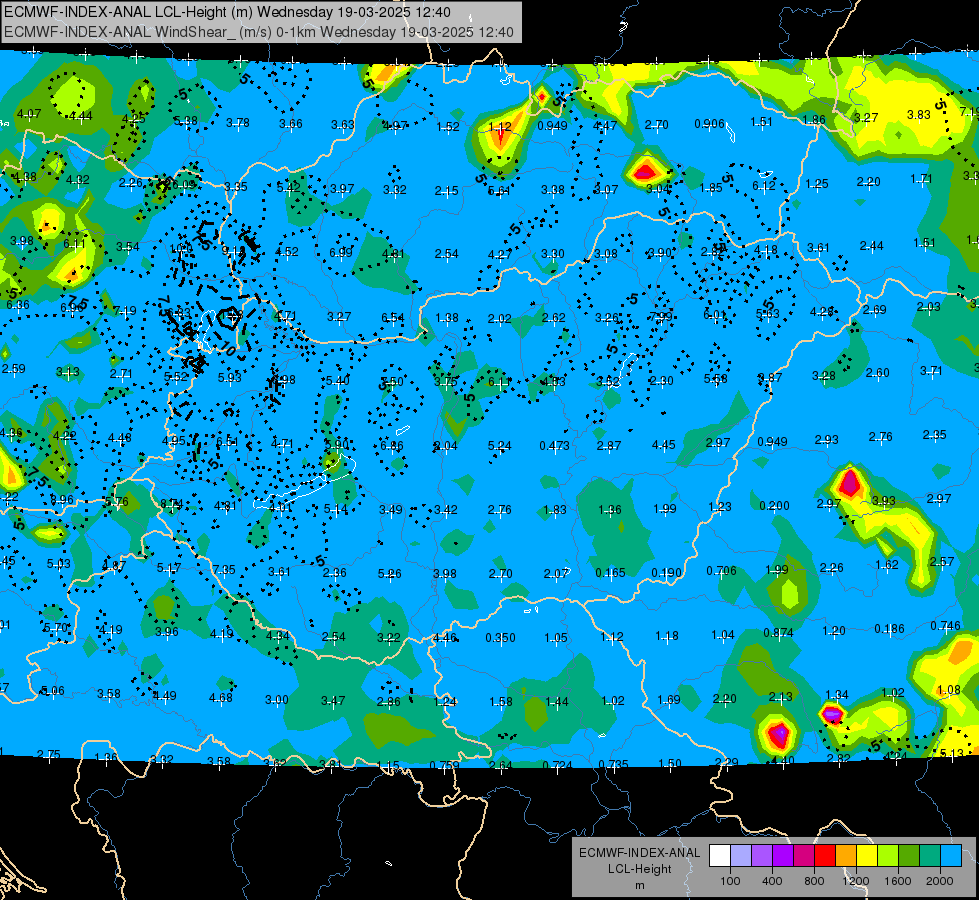Click the wind shear value 0.759
Image resolution: width=979 pixels, height=900 pixels.
click(445, 765)
